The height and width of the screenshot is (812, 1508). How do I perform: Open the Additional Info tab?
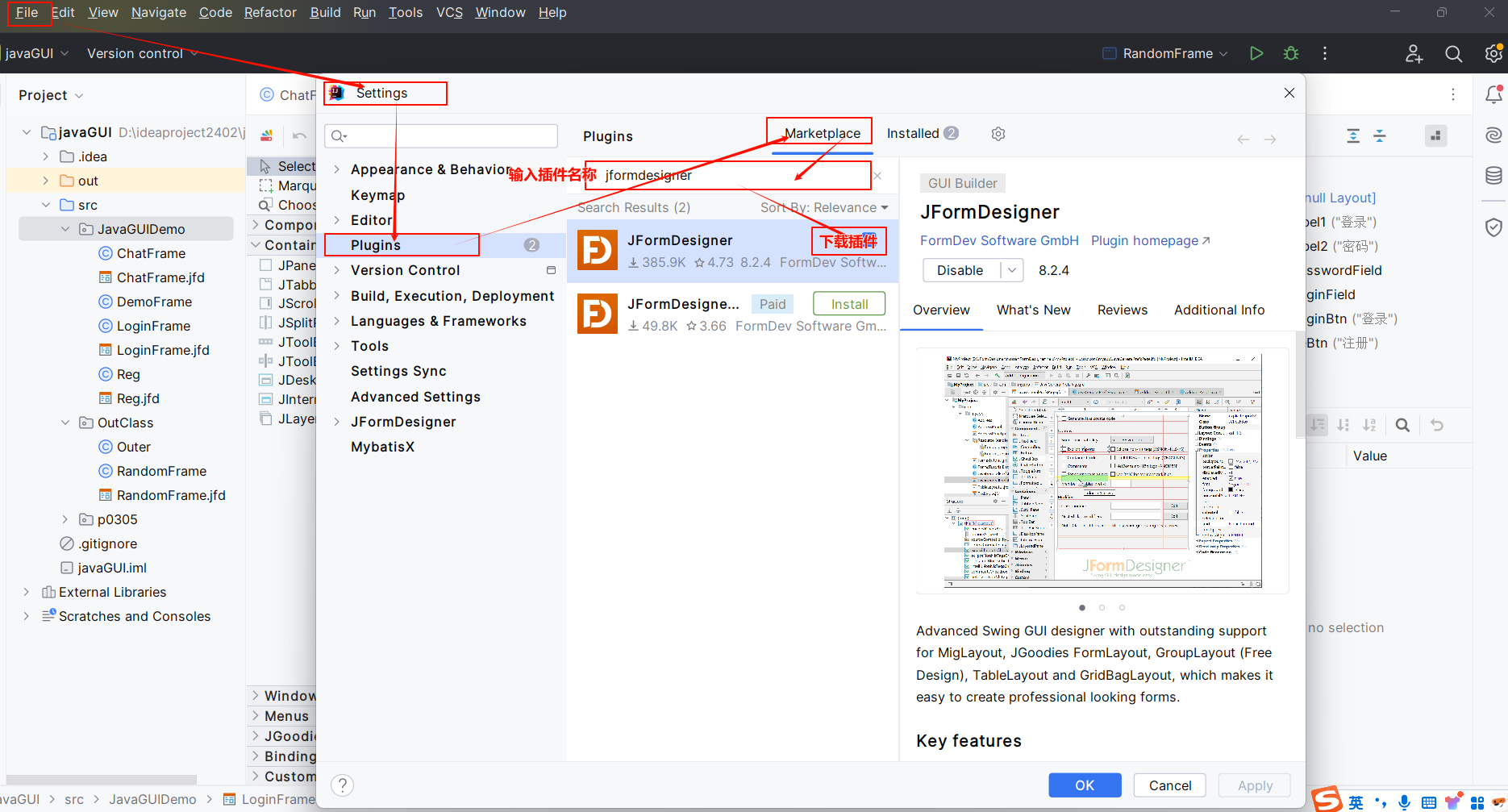[1218, 310]
